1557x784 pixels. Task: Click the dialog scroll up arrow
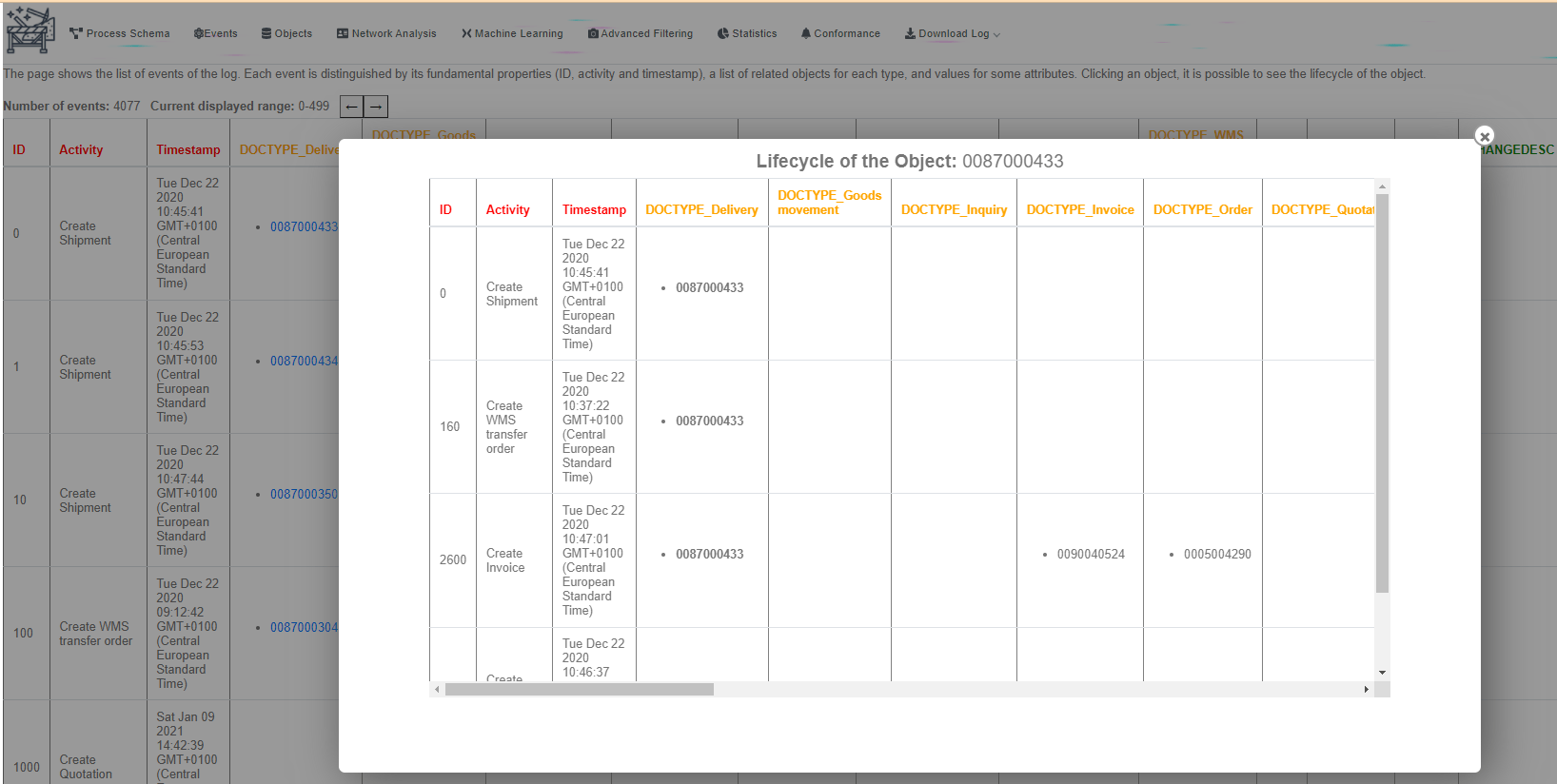click(x=1382, y=186)
